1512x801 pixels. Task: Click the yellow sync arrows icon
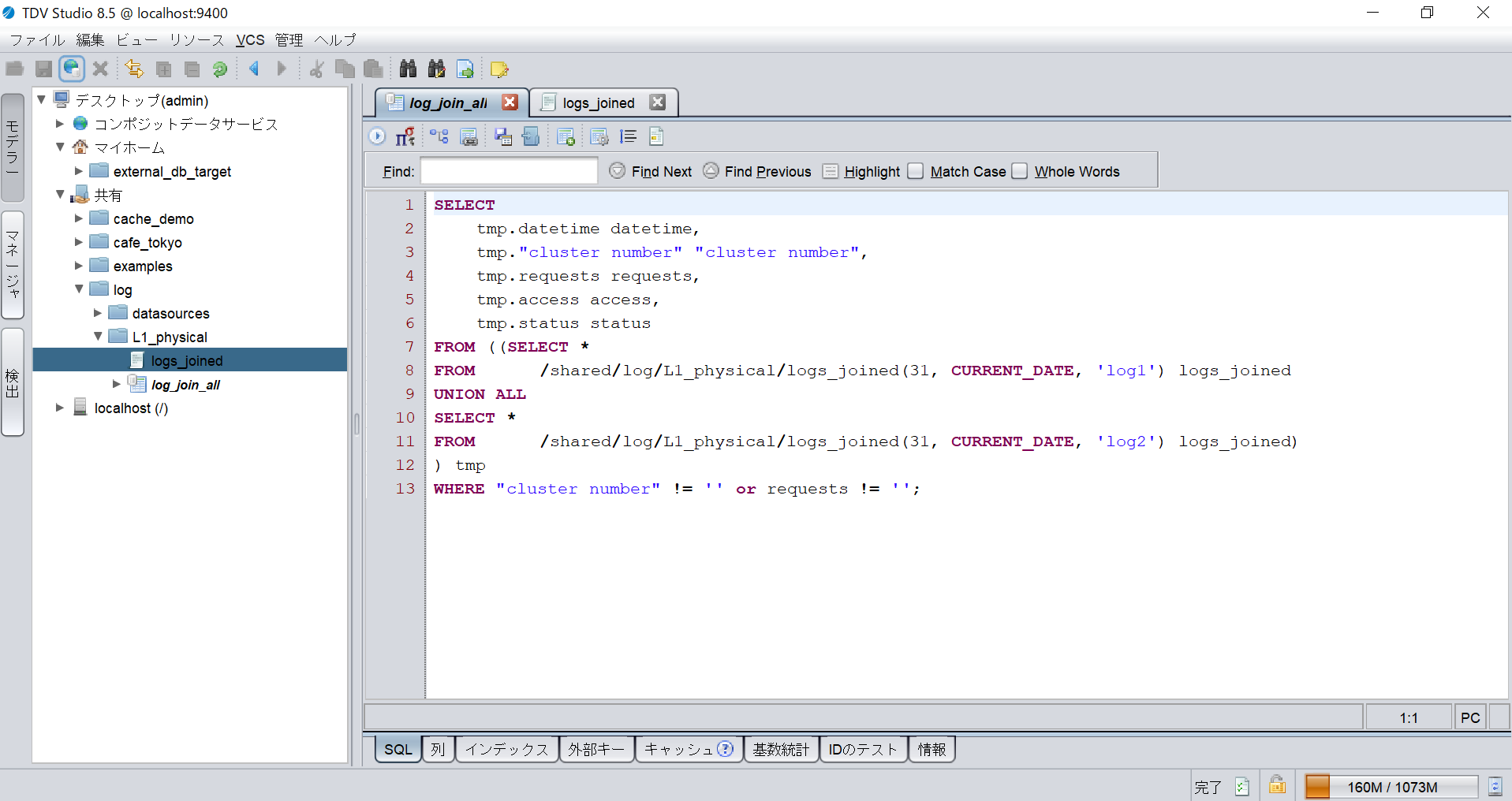point(134,69)
